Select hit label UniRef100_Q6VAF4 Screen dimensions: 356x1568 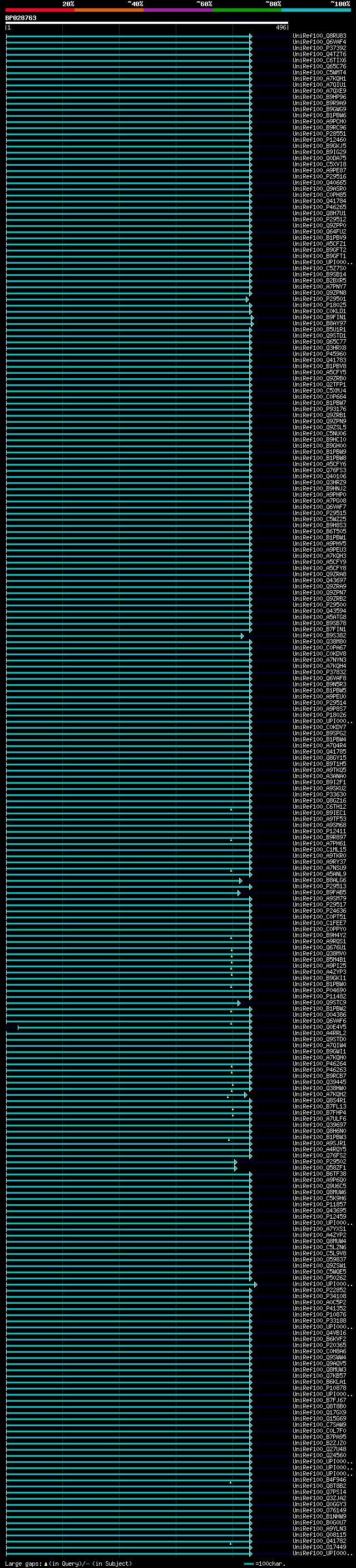319,42
